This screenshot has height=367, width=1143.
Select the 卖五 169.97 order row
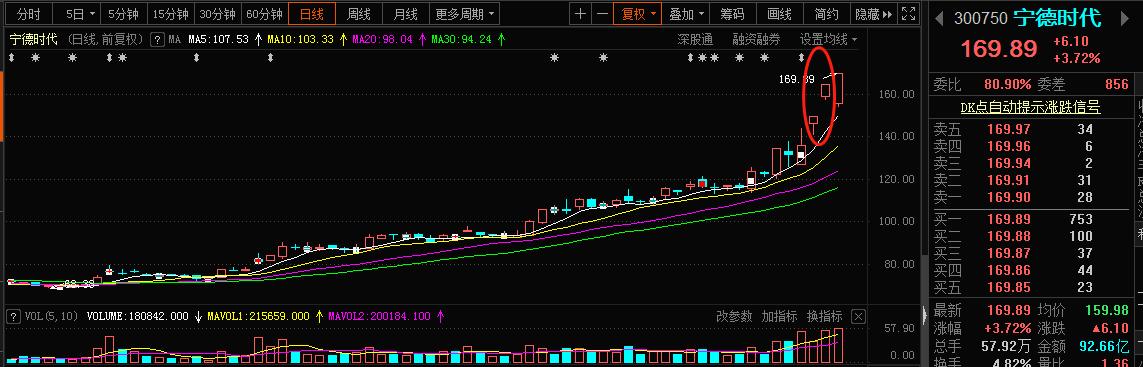tap(1031, 129)
